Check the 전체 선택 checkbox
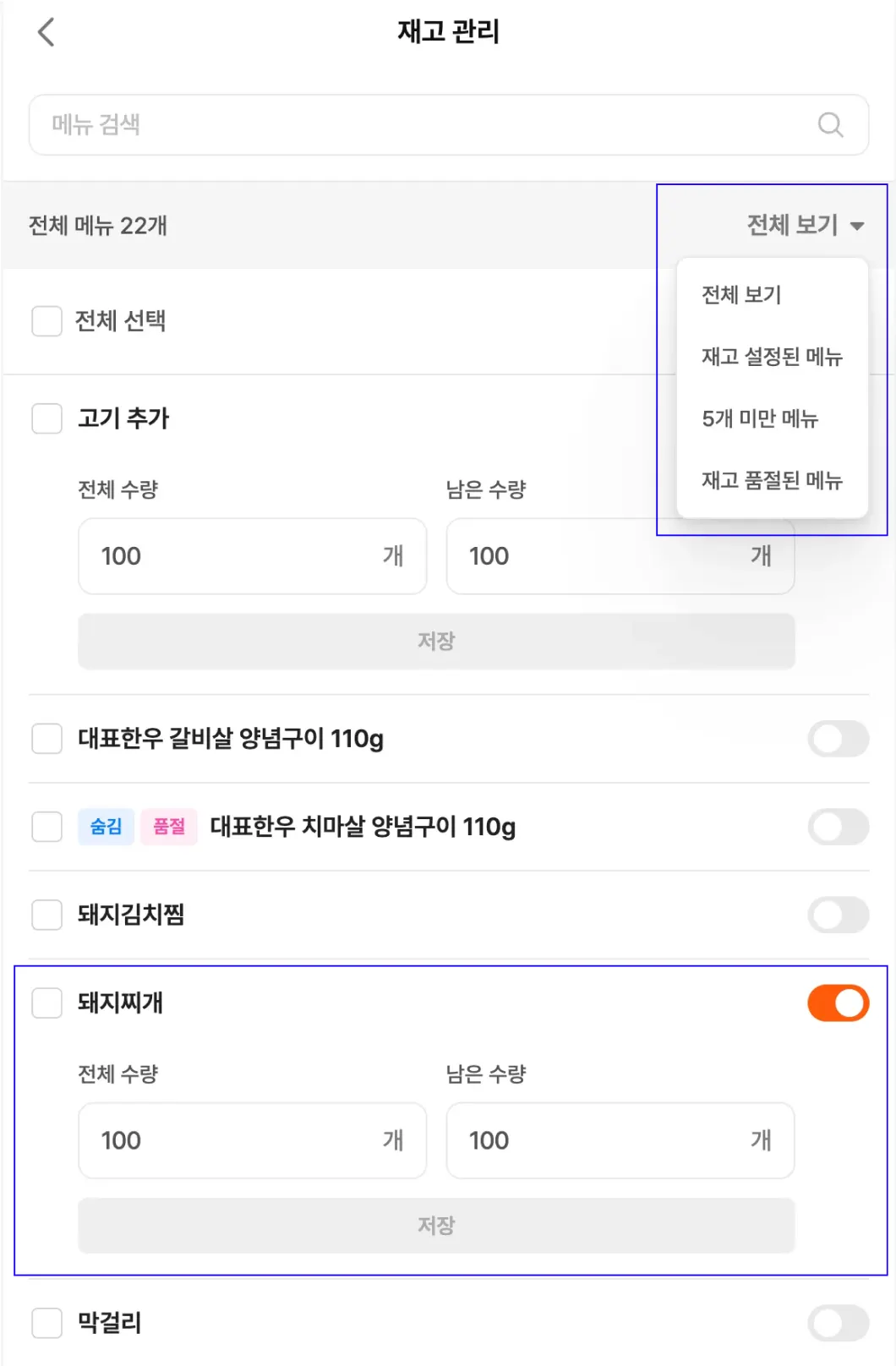The image size is (896, 1366). click(46, 321)
